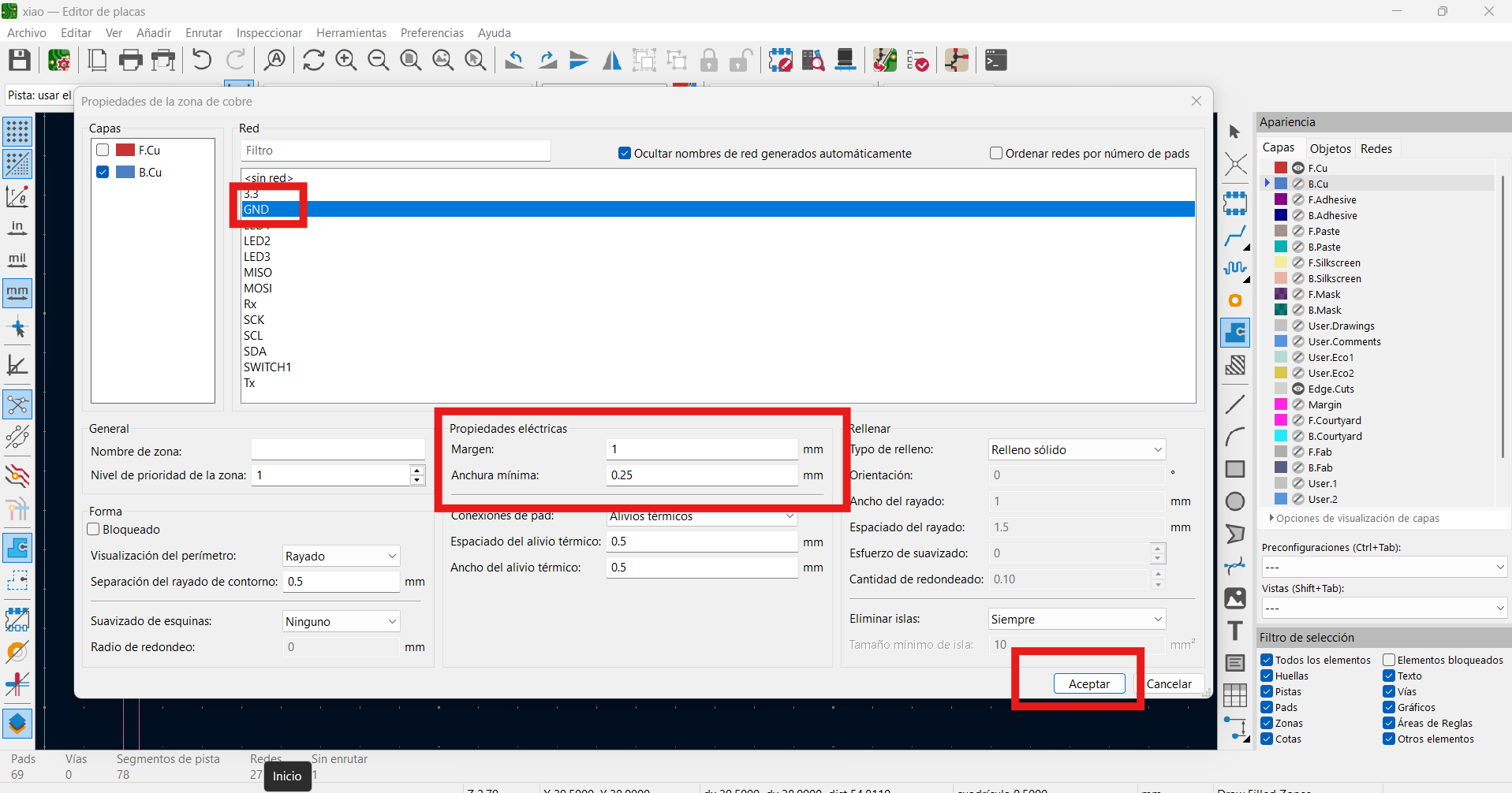Toggle Todos los elementos filter checkbox
The height and width of the screenshot is (793, 1512).
point(1267,660)
